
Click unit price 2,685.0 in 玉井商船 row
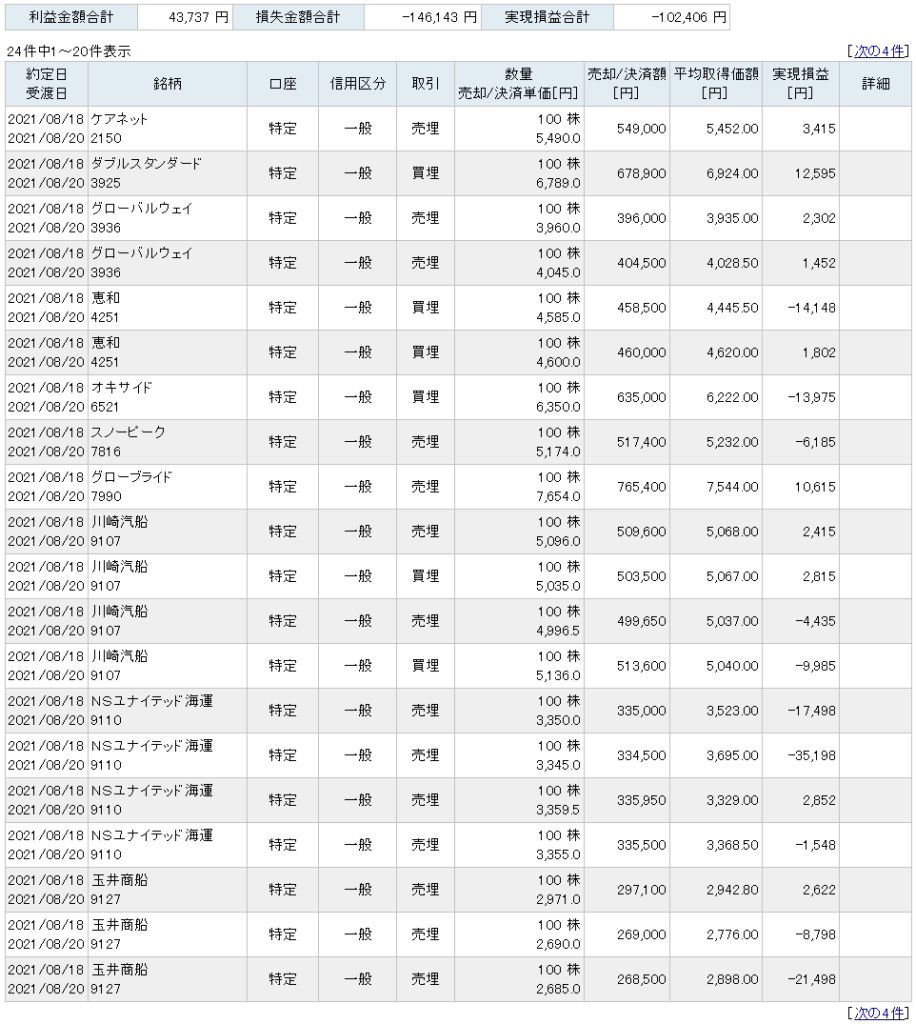tap(558, 989)
